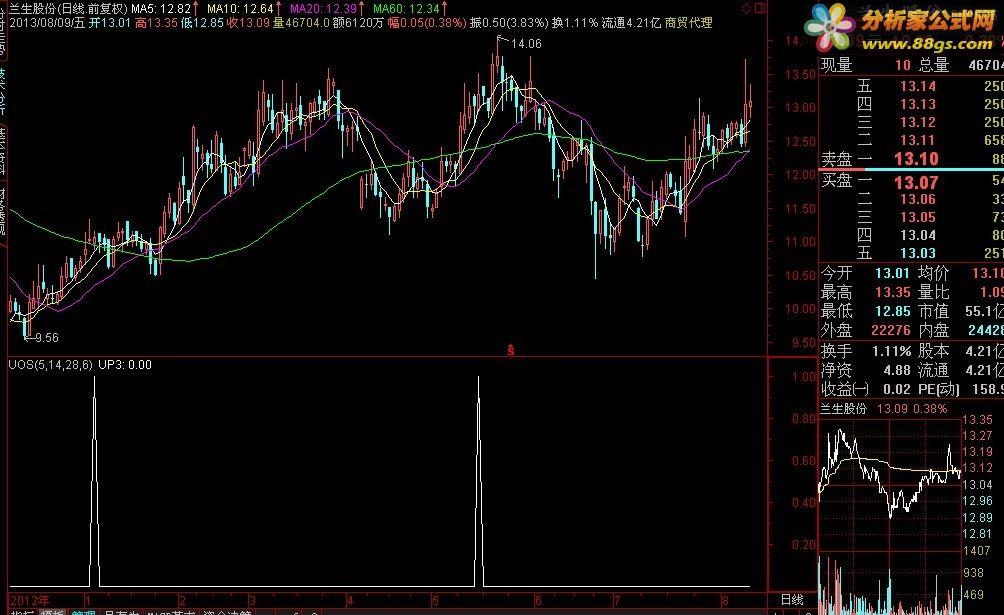1004x615 pixels.
Task: Click the month 6 marker on the timeline
Action: tap(538, 601)
